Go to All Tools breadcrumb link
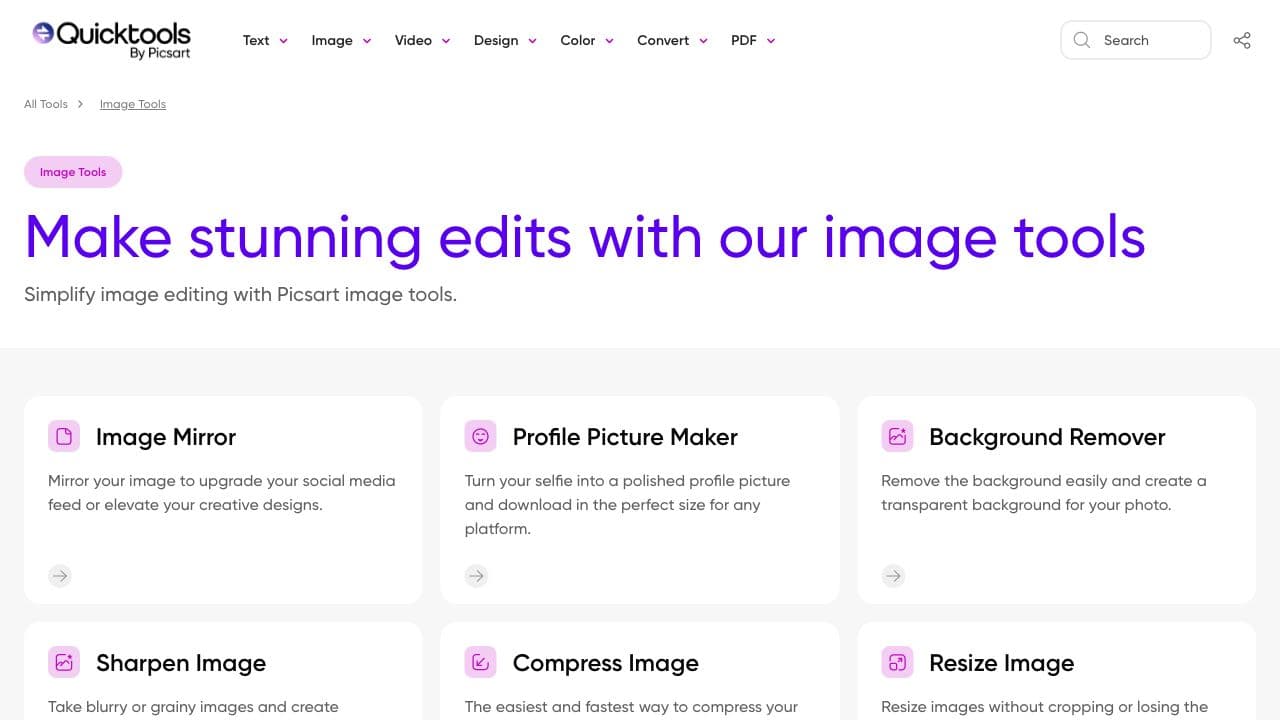The height and width of the screenshot is (720, 1280). [46, 104]
